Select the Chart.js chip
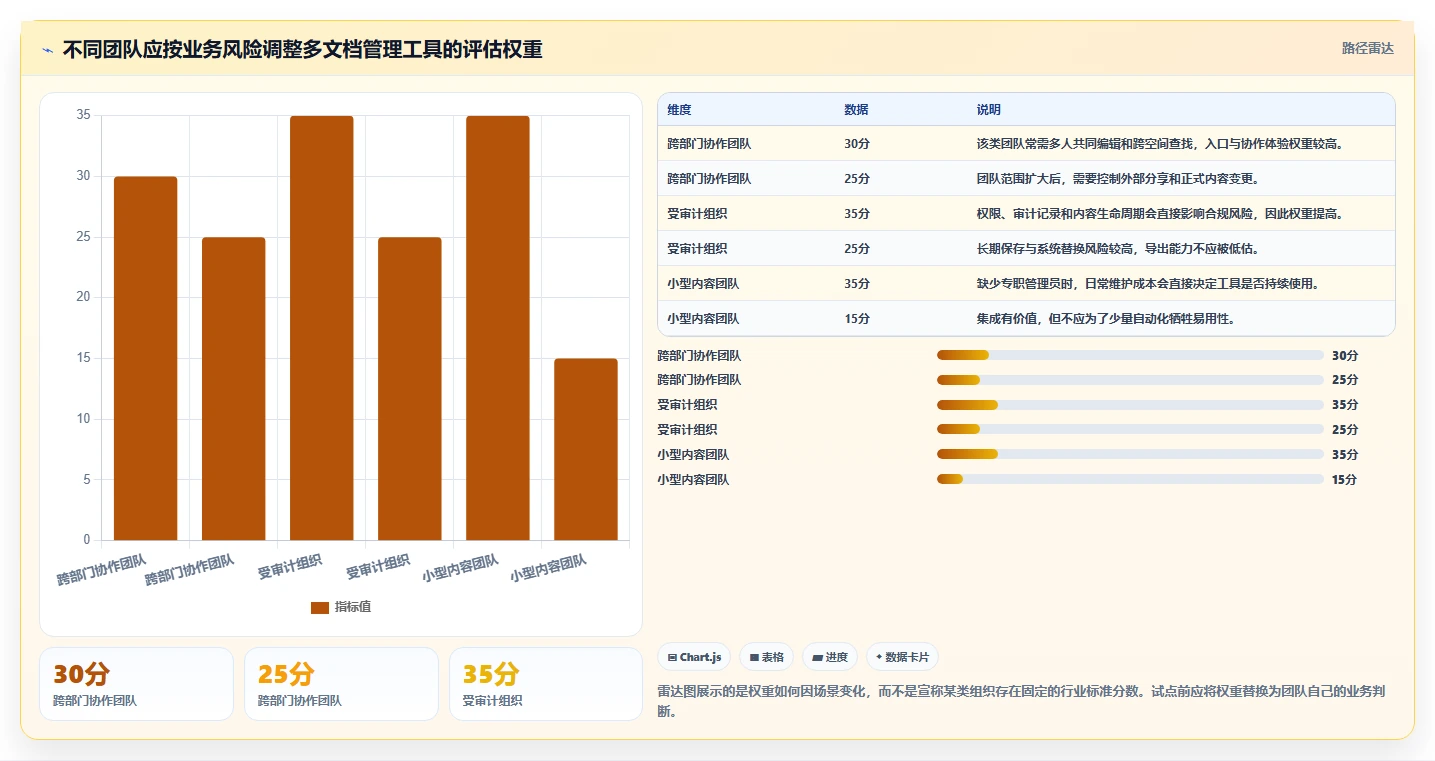This screenshot has height=761, width=1435. [694, 657]
